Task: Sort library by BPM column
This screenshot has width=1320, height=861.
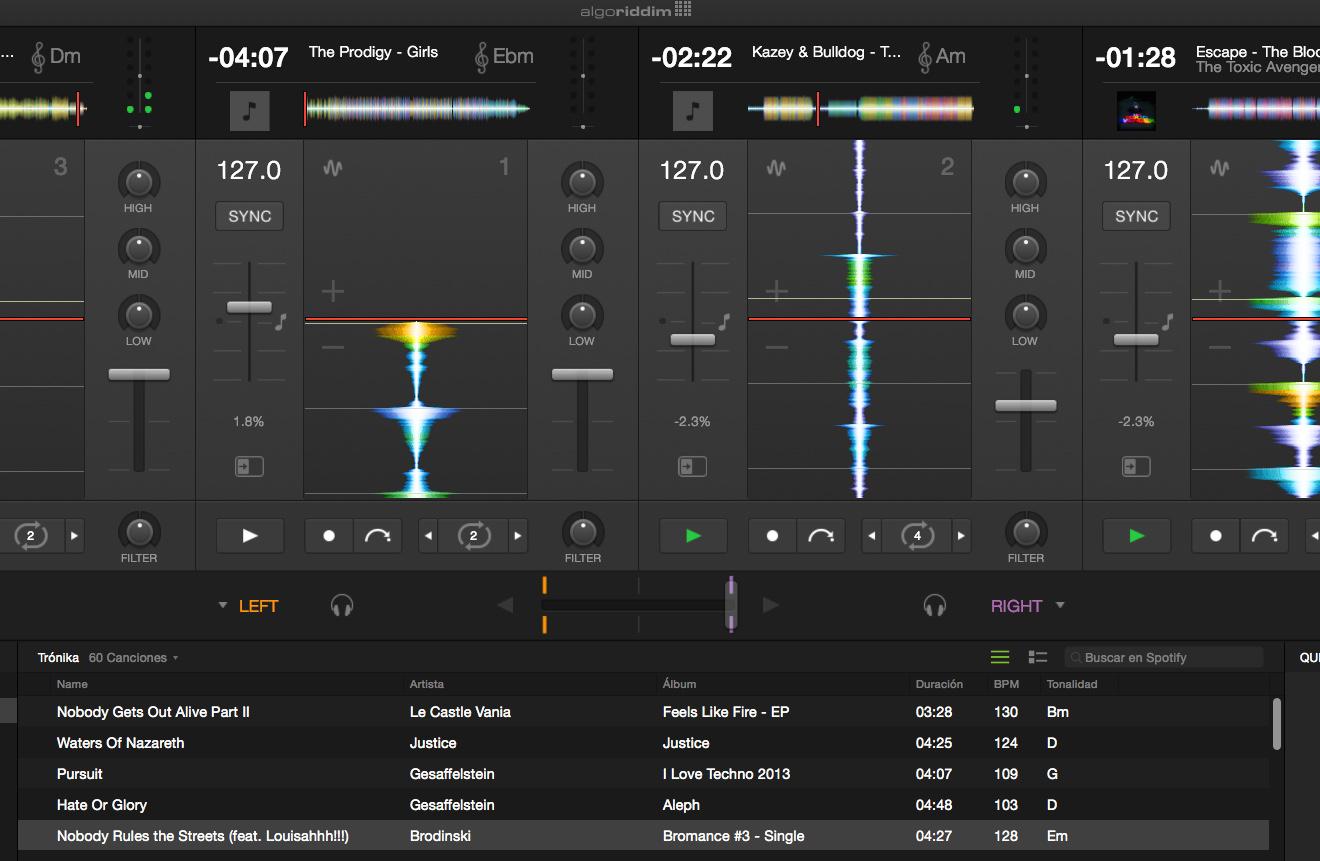Action: click(1006, 684)
